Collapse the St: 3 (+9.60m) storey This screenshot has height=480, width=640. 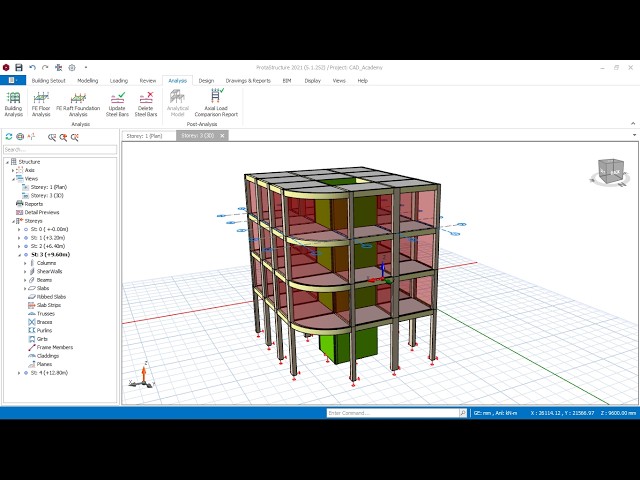19,255
